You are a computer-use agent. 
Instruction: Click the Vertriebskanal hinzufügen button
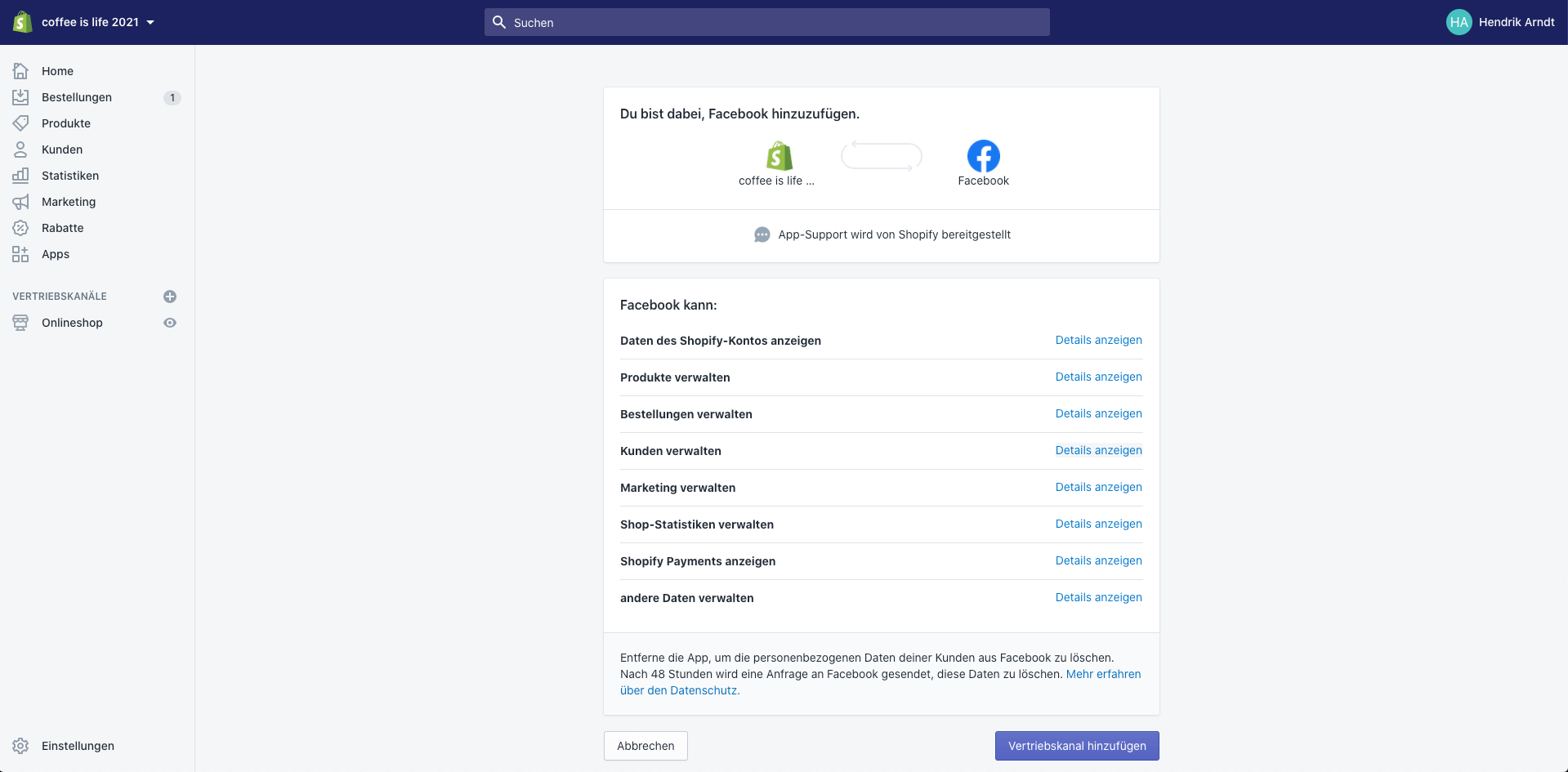coord(1076,745)
